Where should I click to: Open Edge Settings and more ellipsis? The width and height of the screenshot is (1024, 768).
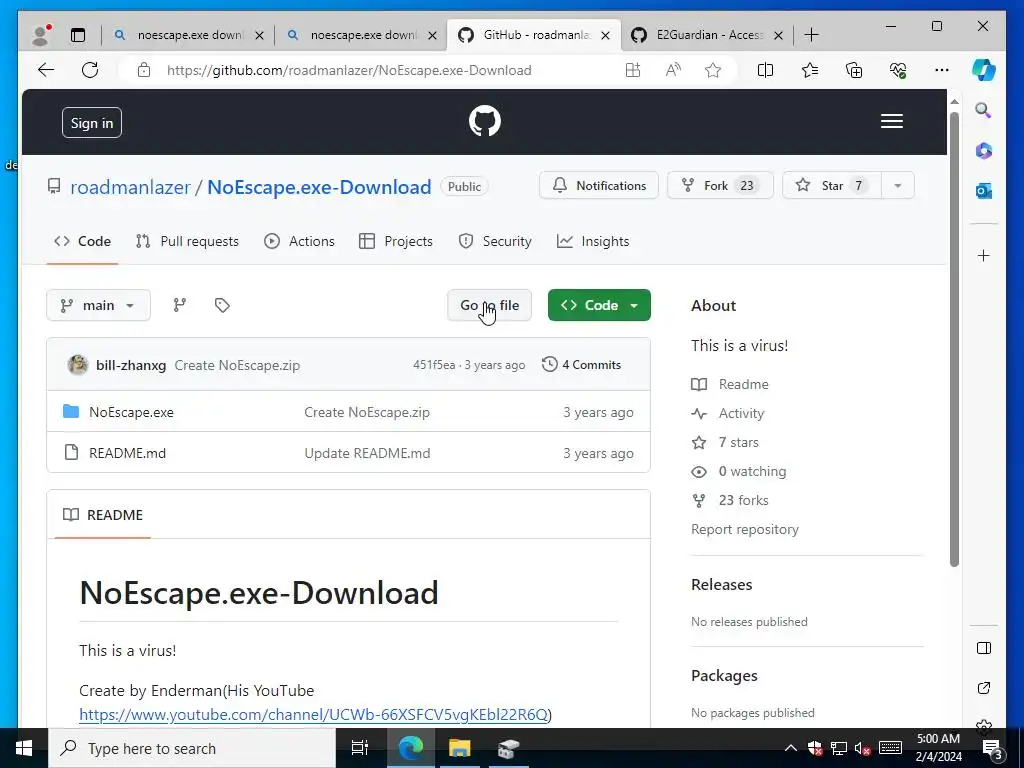(x=942, y=70)
